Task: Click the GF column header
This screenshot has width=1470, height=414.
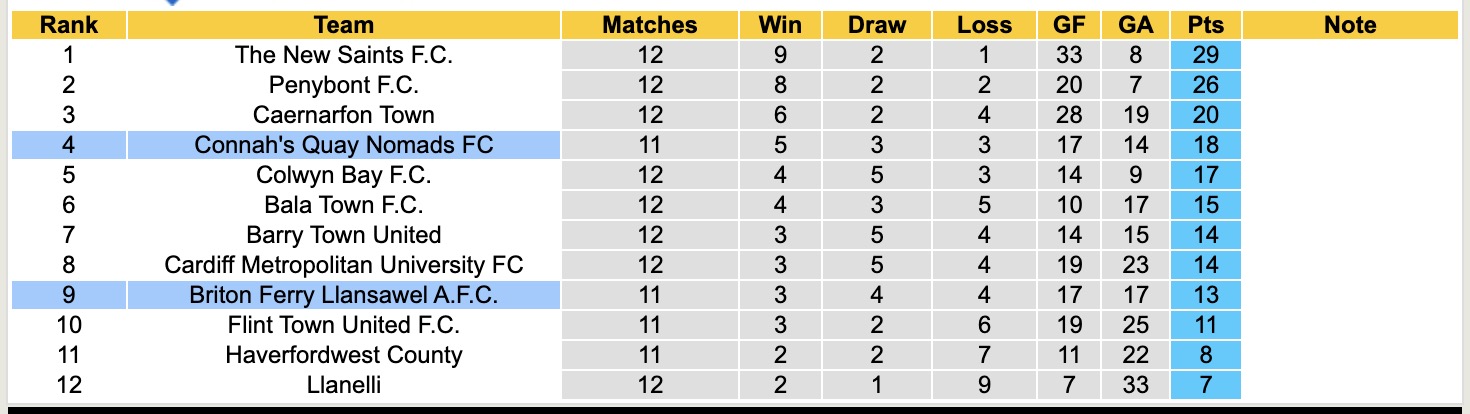Action: [x=1069, y=26]
